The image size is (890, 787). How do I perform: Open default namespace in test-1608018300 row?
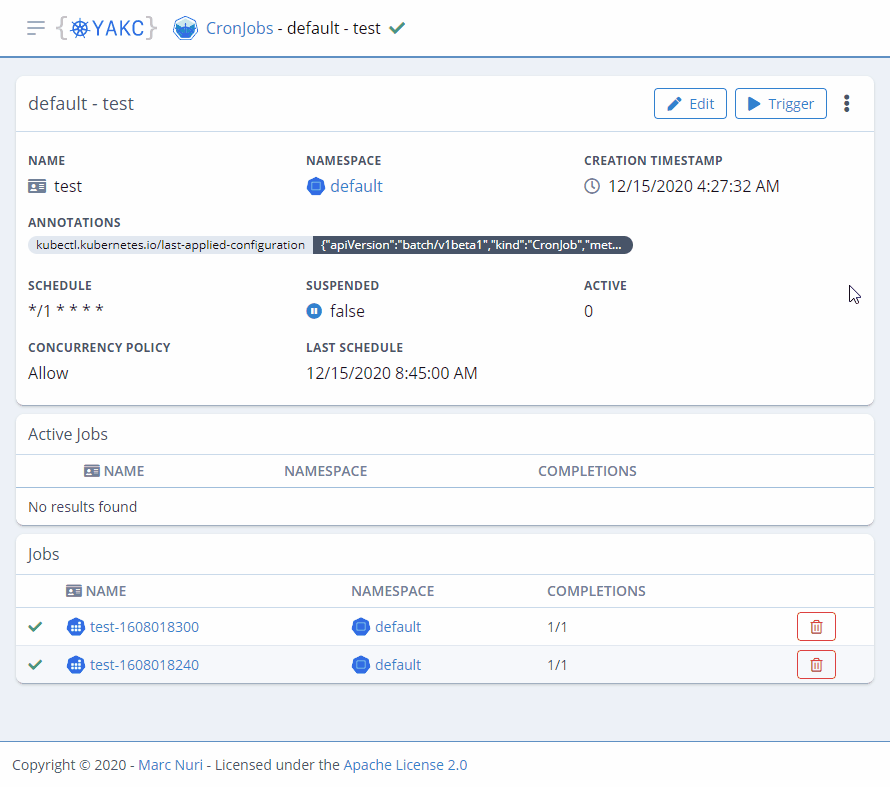pyautogui.click(x=398, y=627)
